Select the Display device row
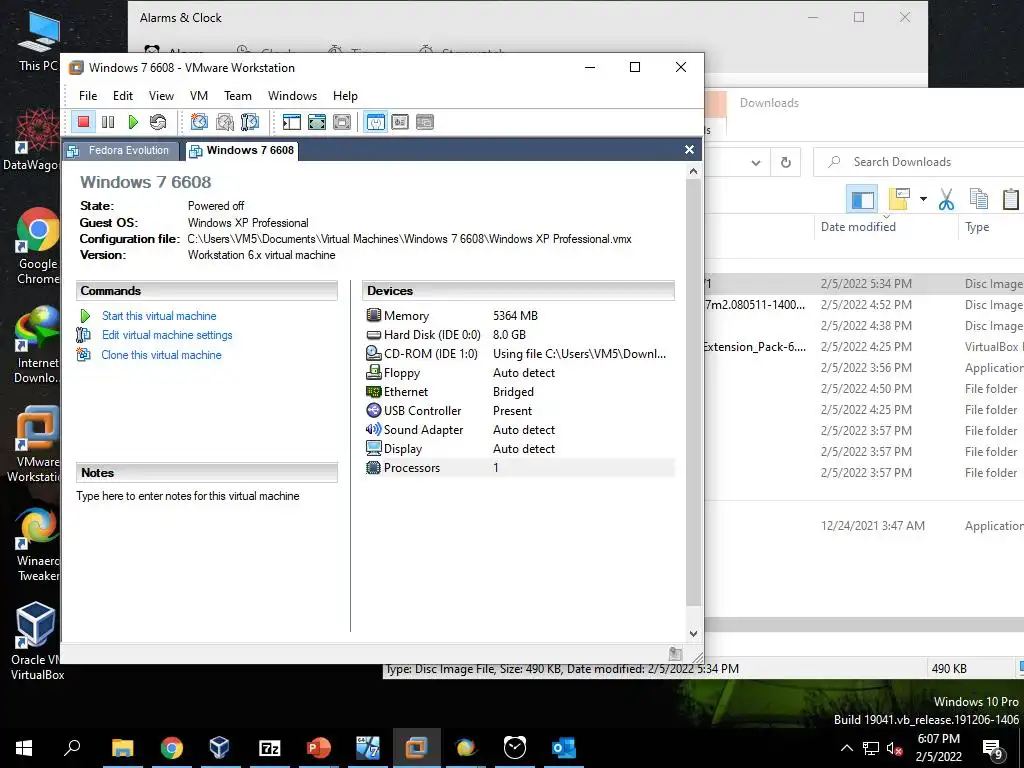This screenshot has height=768, width=1024. [519, 449]
